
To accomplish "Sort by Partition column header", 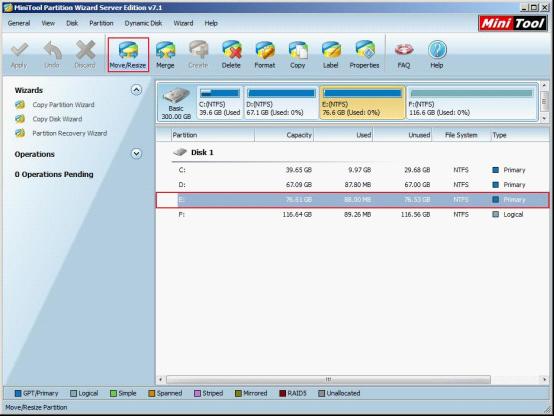I will 213,135.
